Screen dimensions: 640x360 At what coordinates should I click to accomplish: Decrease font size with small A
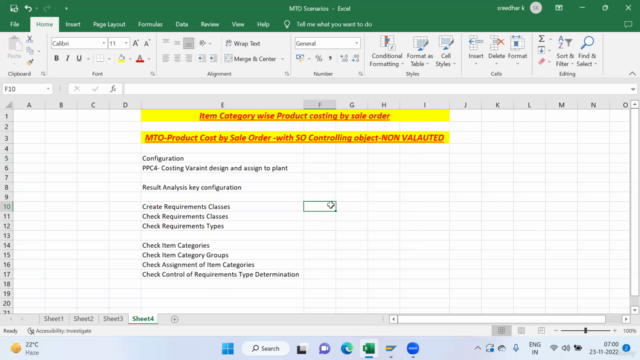pyautogui.click(x=147, y=43)
